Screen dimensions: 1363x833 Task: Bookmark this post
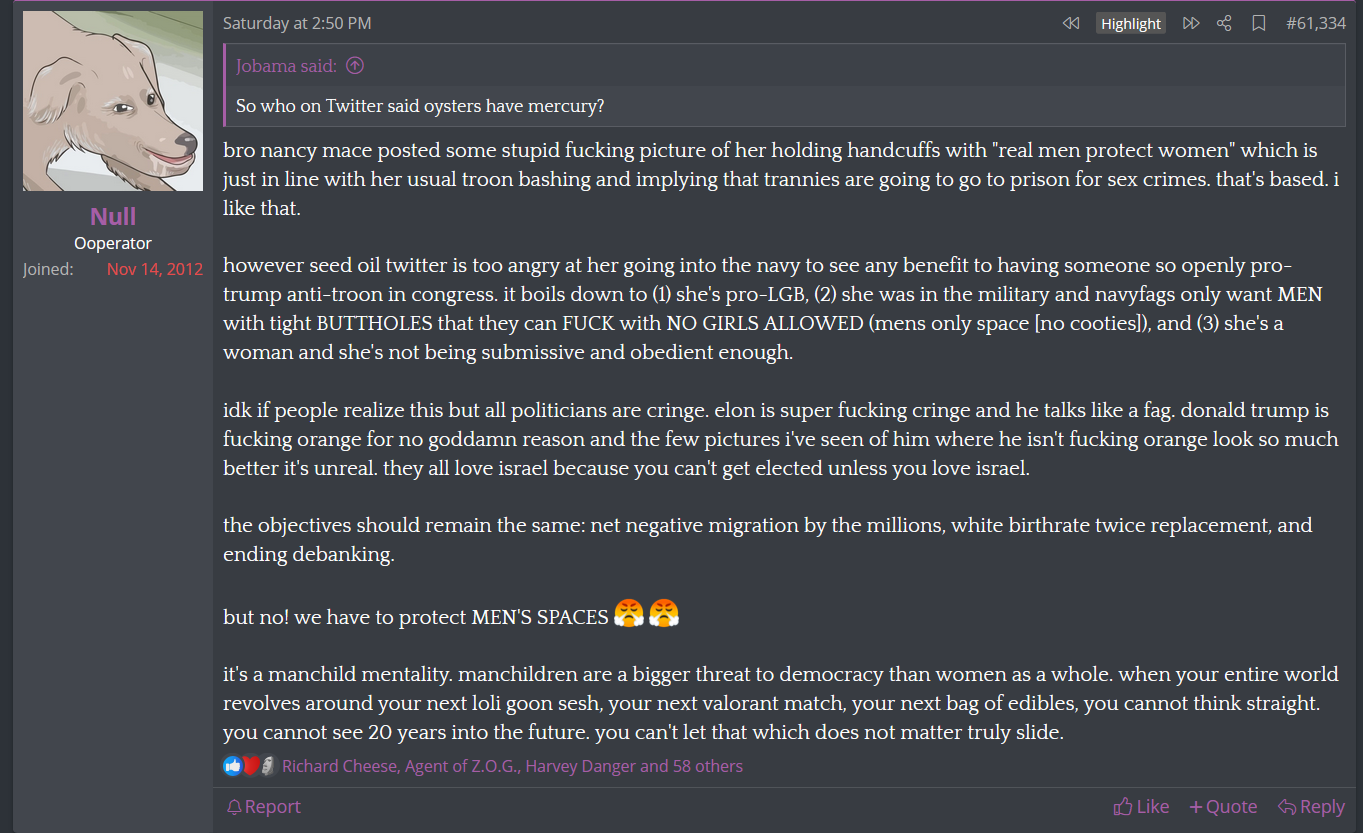1259,23
